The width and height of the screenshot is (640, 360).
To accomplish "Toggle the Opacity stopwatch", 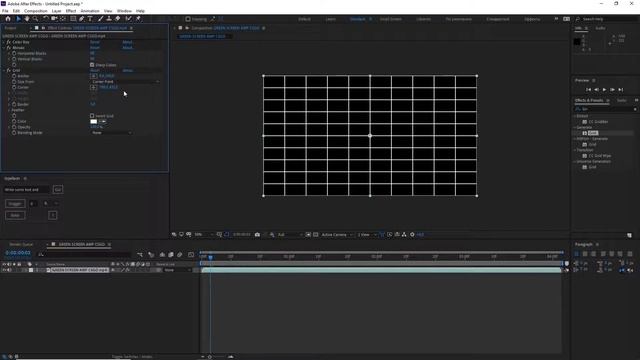I will [x=14, y=127].
